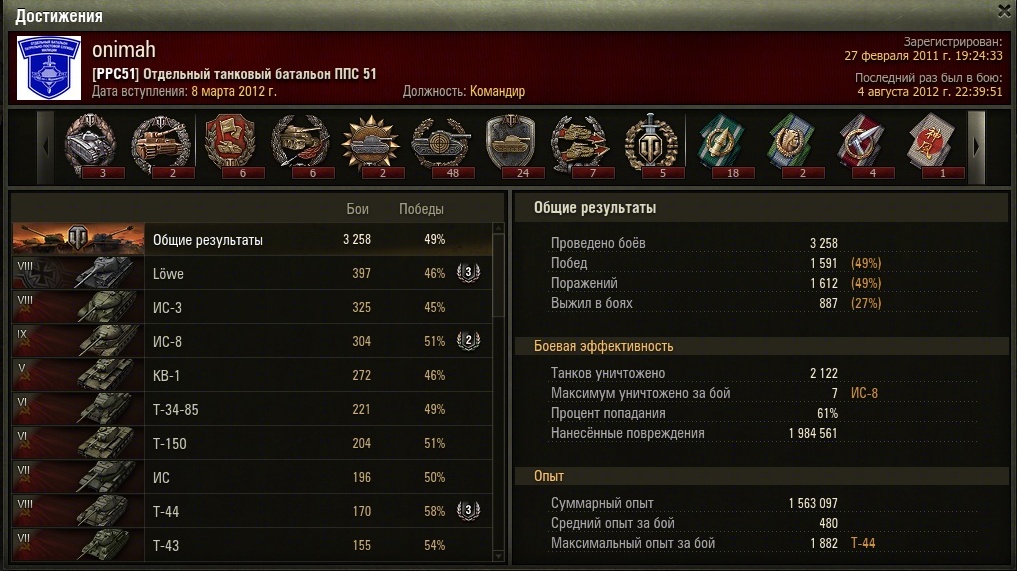Click the sunburst tank medal showing 2
This screenshot has width=1017, height=571.
(371, 146)
